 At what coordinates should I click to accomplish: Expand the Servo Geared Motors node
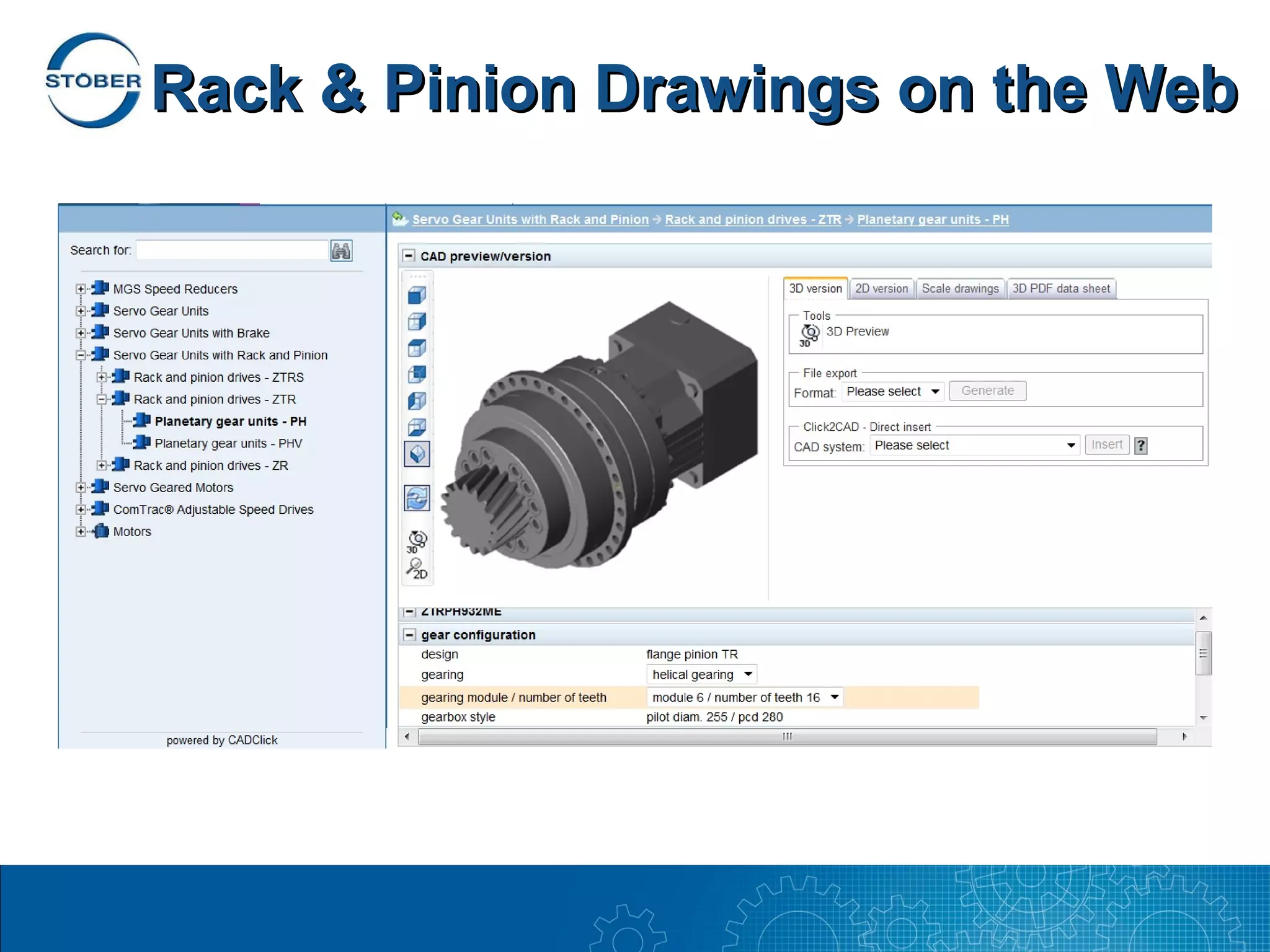click(81, 488)
